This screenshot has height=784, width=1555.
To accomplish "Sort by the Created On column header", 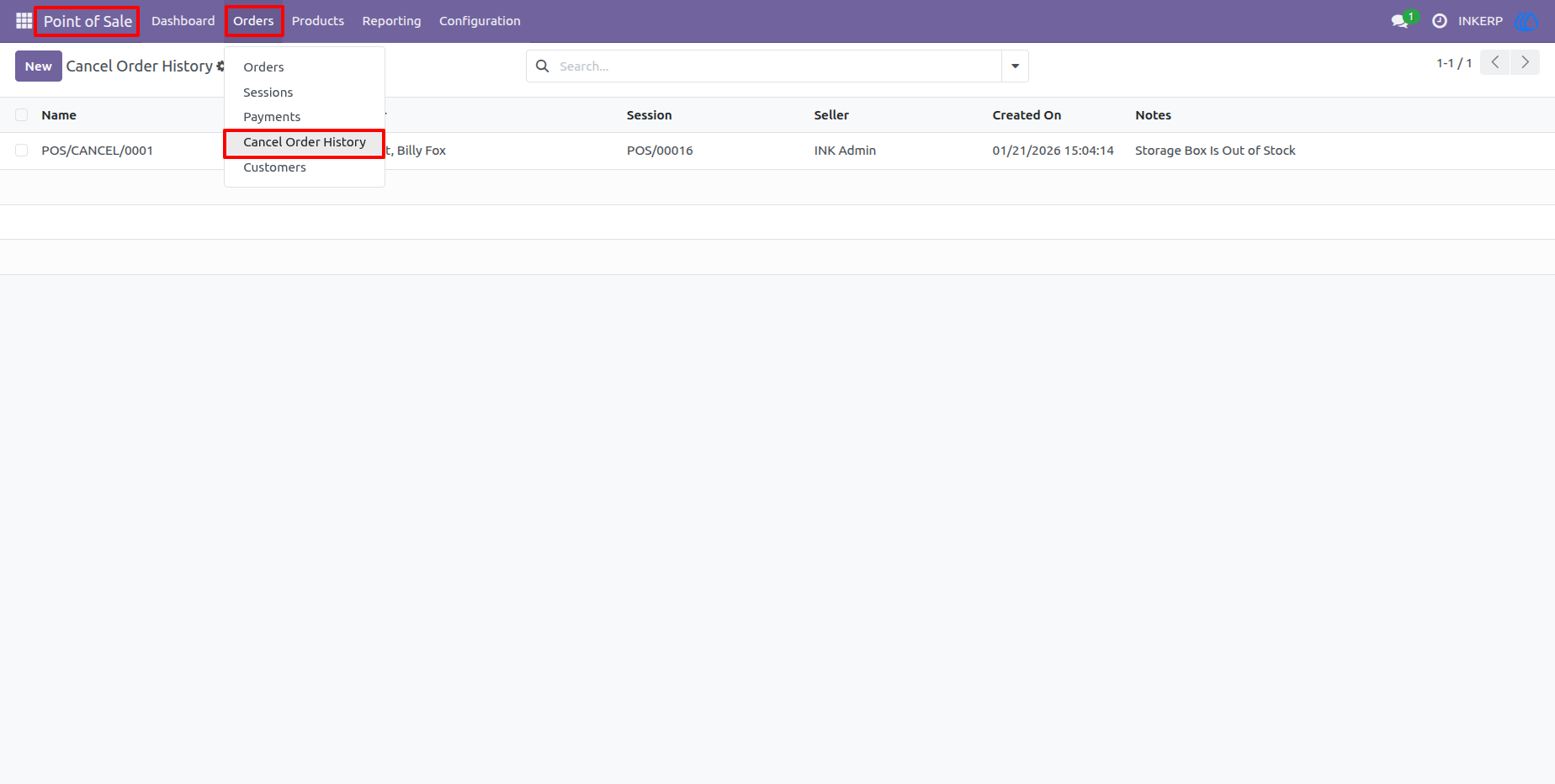I will 1027,115.
